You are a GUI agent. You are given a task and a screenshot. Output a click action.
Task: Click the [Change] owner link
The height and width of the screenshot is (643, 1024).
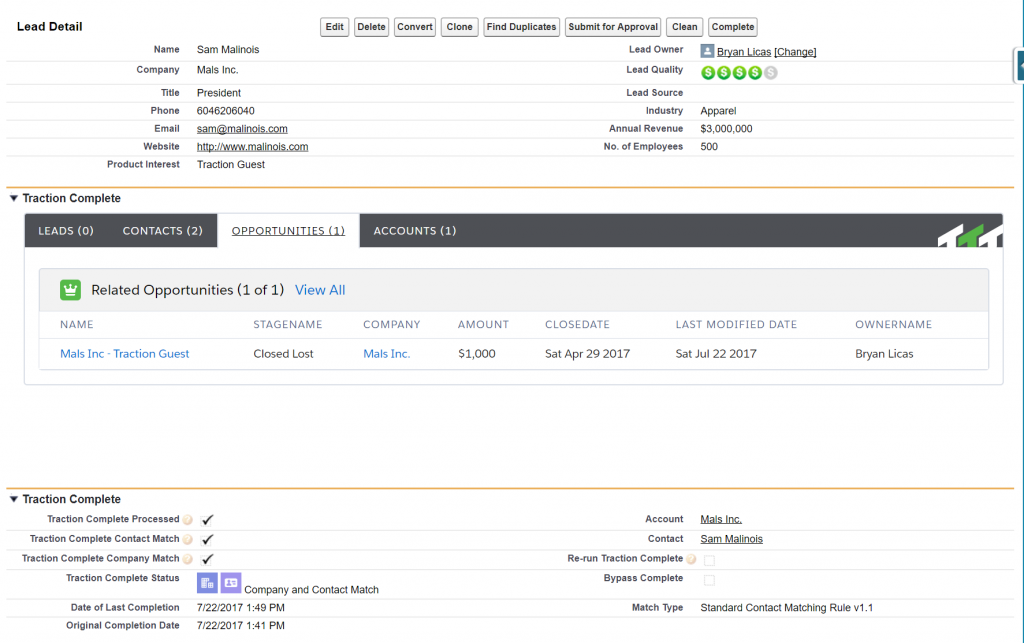pyautogui.click(x=795, y=52)
